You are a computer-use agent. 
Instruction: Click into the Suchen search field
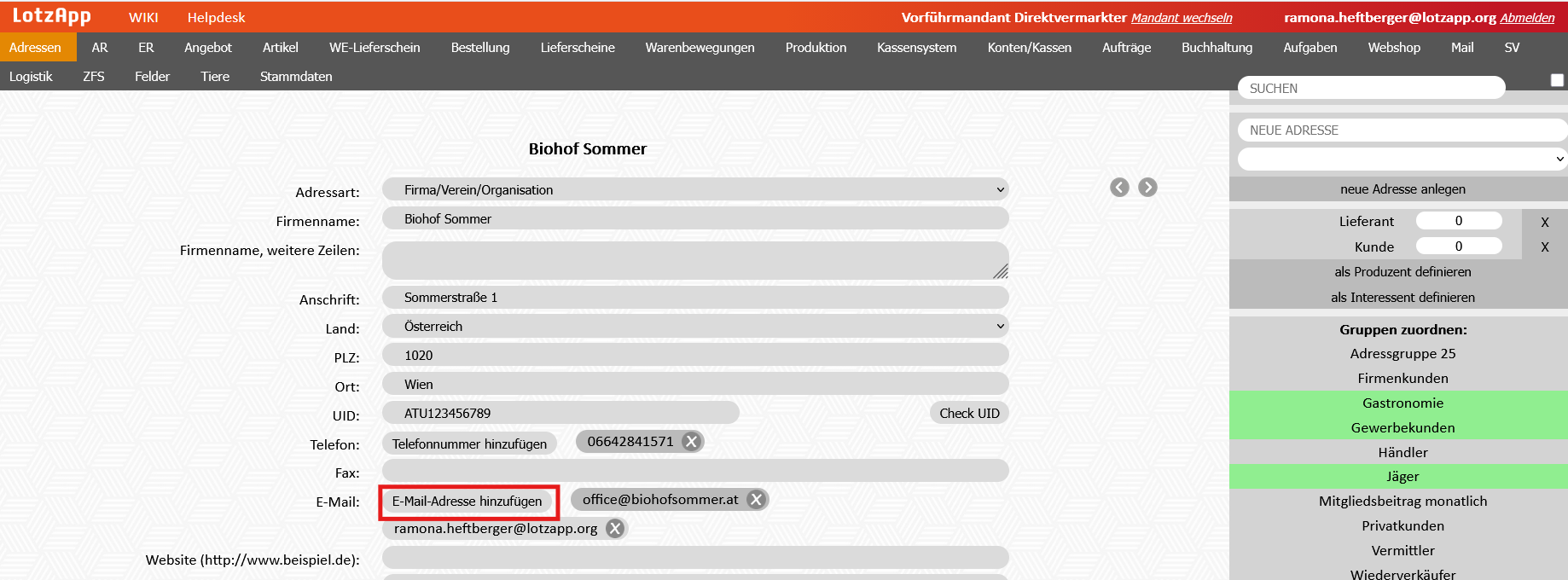(1370, 89)
